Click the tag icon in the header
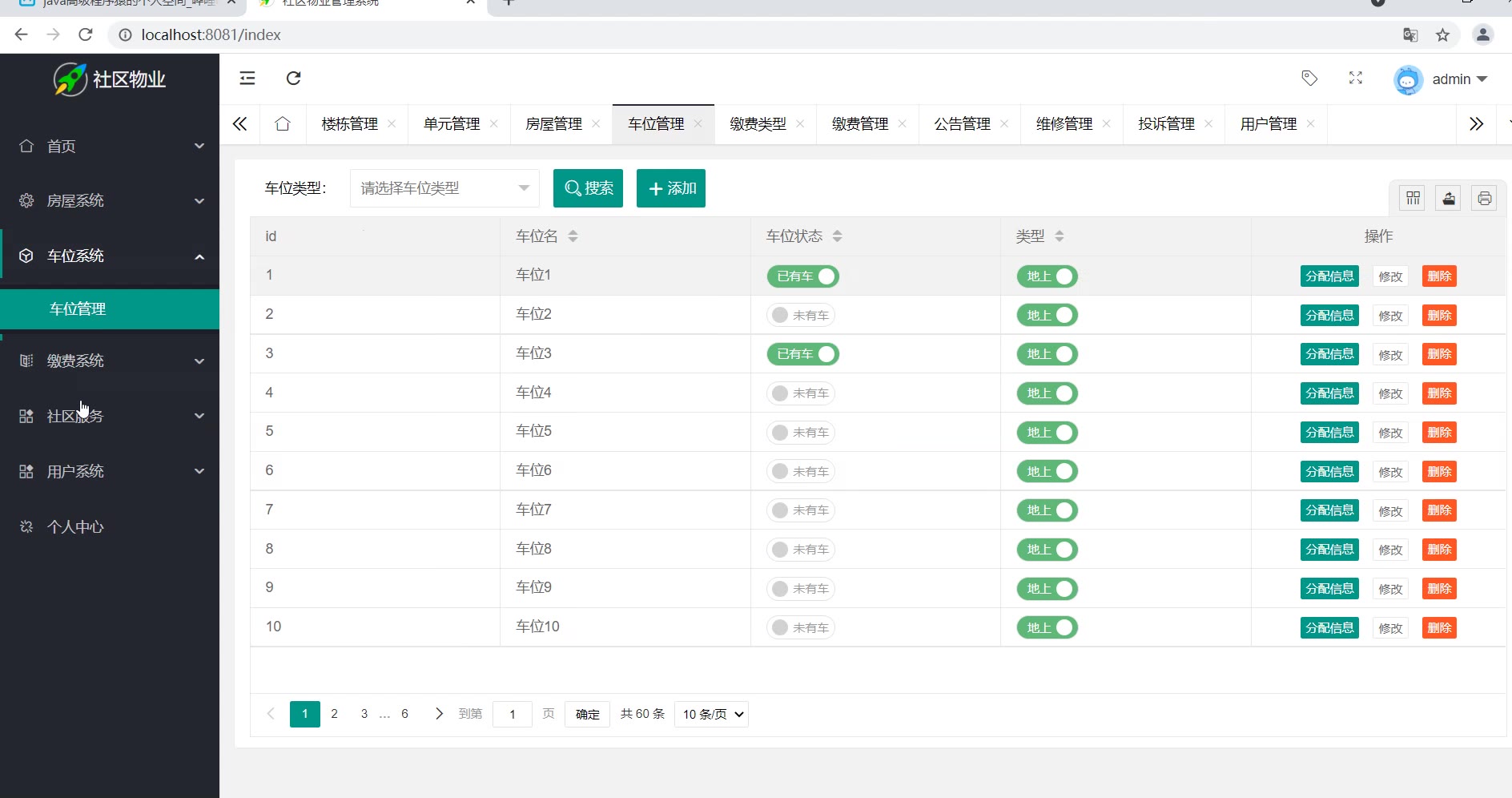This screenshot has height=798, width=1512. tap(1309, 78)
